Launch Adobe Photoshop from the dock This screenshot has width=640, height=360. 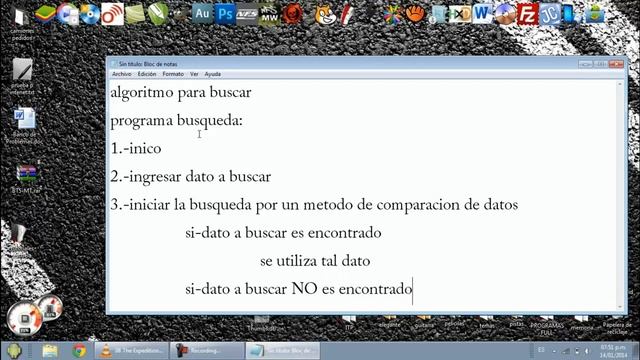(x=225, y=14)
